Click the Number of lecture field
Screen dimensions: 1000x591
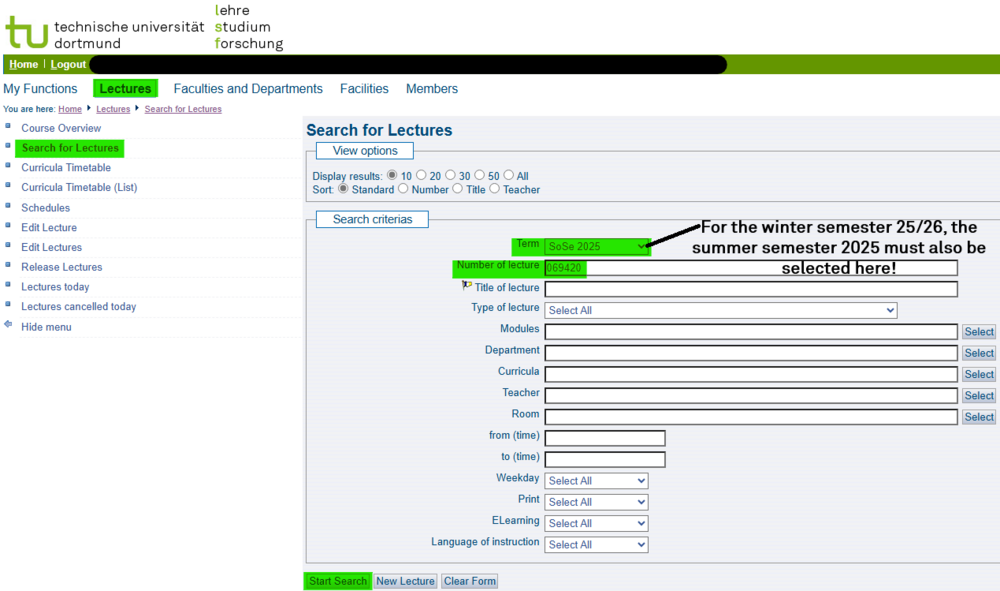[x=751, y=268]
